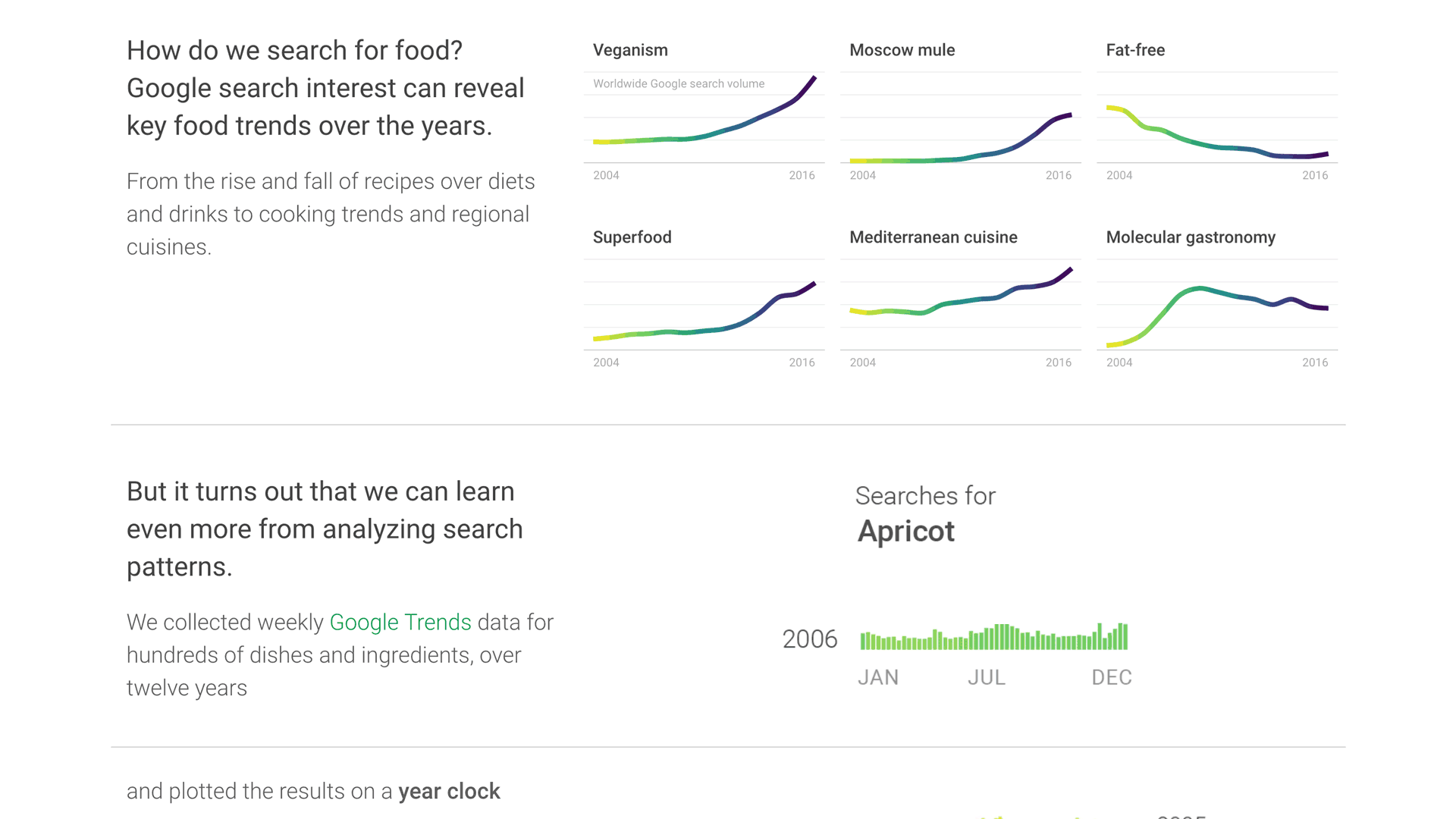Screen dimensions: 1456x819
Task: Click the Veganism chart title
Action: [x=630, y=50]
